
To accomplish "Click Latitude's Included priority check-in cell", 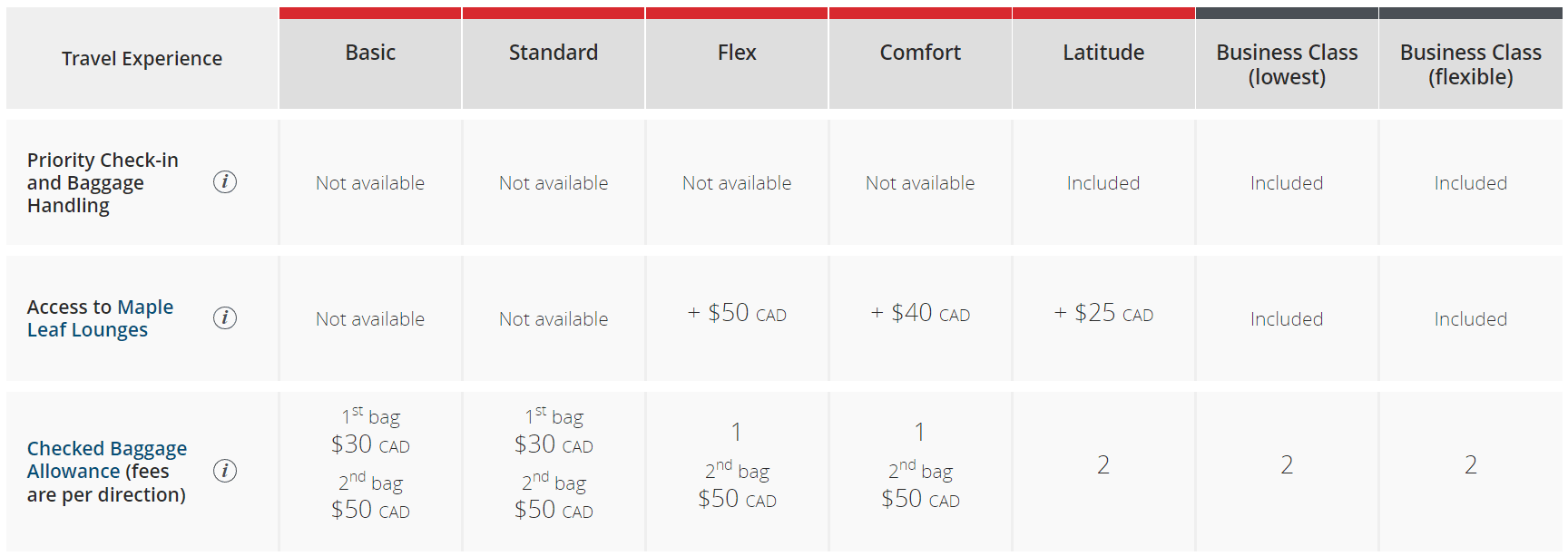I will (1103, 183).
